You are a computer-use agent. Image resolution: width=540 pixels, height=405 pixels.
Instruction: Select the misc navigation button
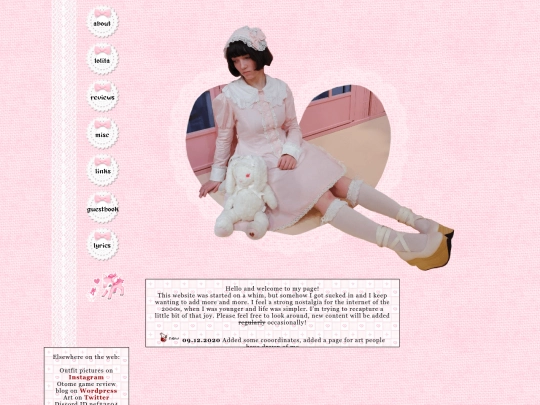click(102, 134)
